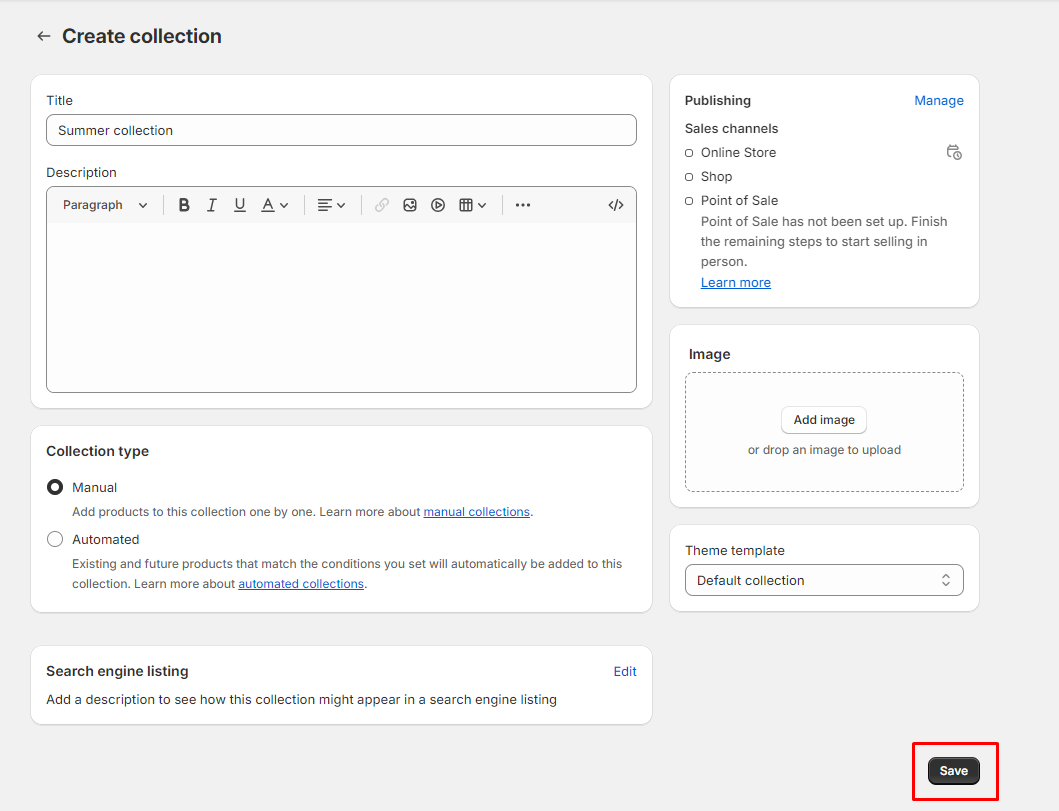The image size is (1059, 811).
Task: Click the Summer collection title field
Action: point(340,130)
